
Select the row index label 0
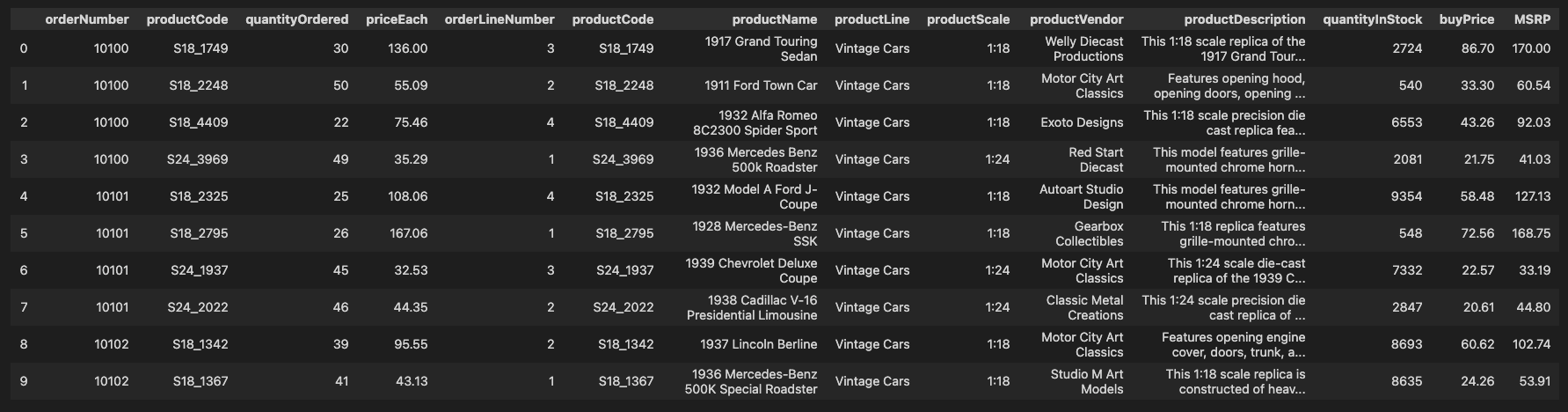24,48
